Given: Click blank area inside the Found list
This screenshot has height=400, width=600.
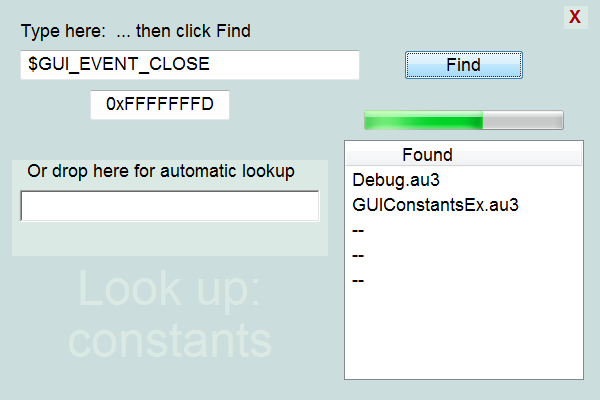Looking at the screenshot, I should 464,333.
